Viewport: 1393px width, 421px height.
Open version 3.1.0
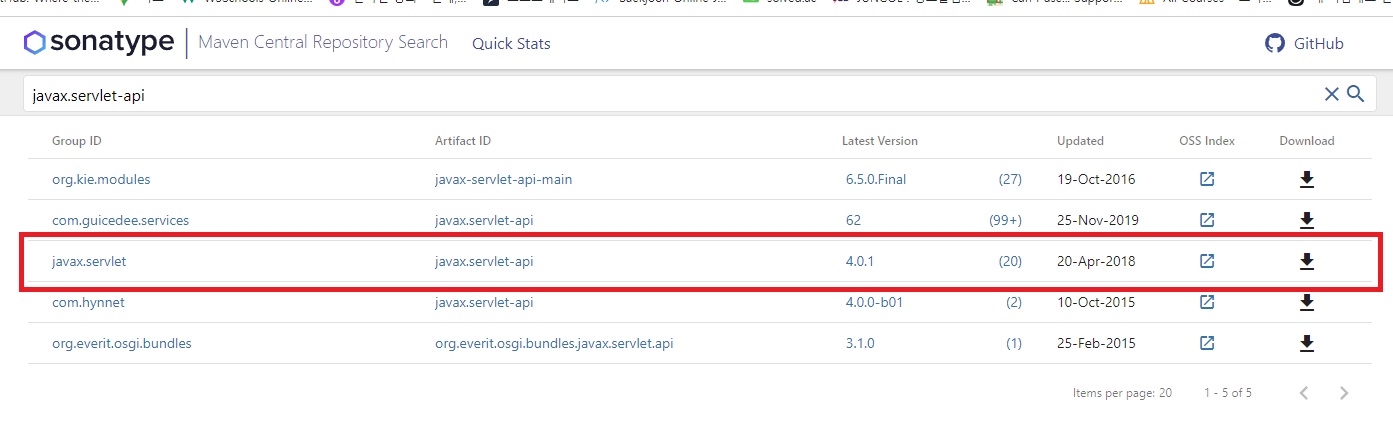coord(860,343)
